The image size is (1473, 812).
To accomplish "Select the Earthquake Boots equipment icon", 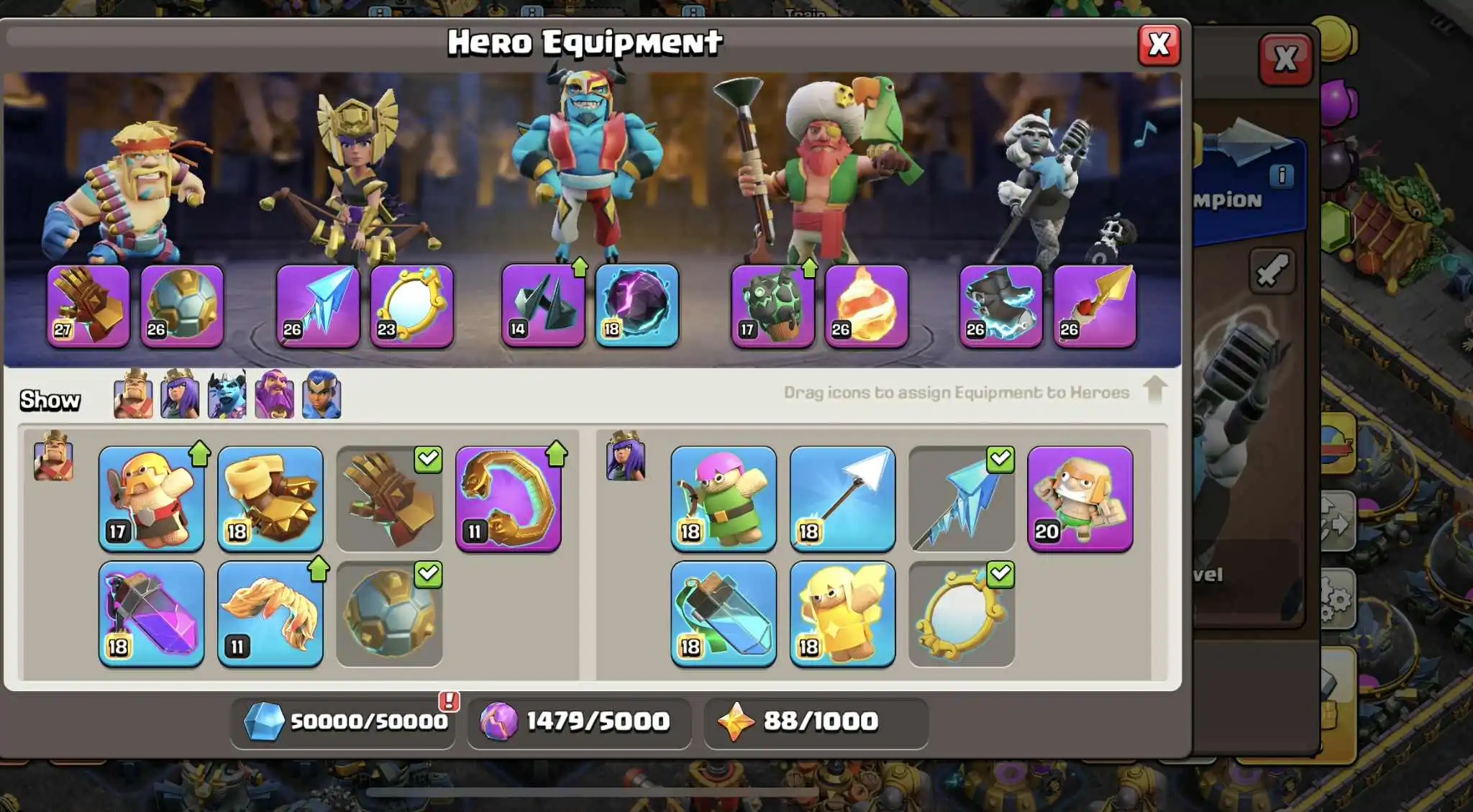I will [270, 498].
